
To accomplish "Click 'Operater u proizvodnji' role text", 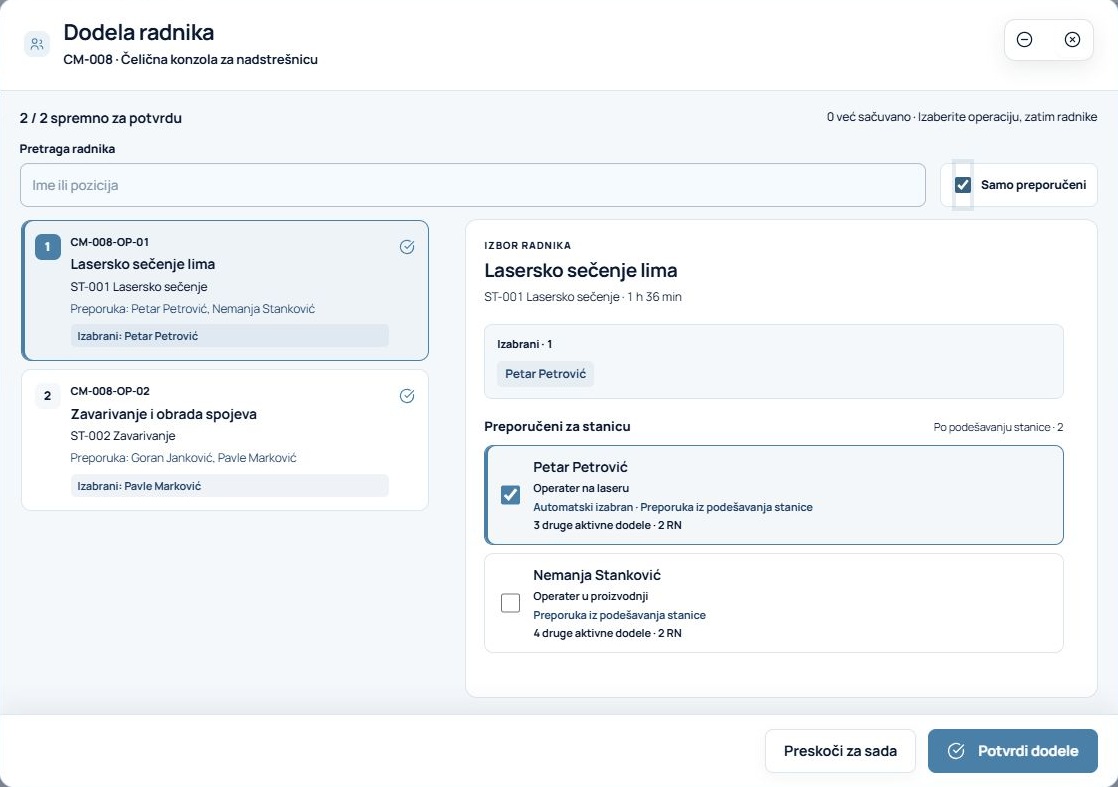I will tap(590, 596).
